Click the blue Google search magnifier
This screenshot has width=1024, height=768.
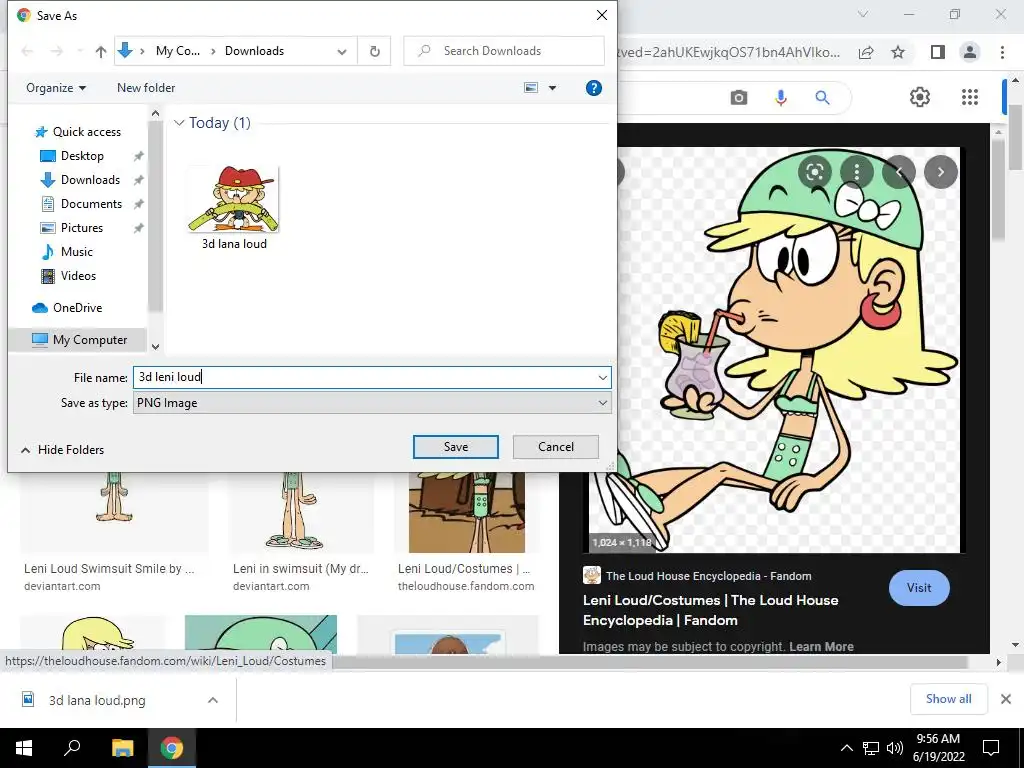[x=822, y=98]
